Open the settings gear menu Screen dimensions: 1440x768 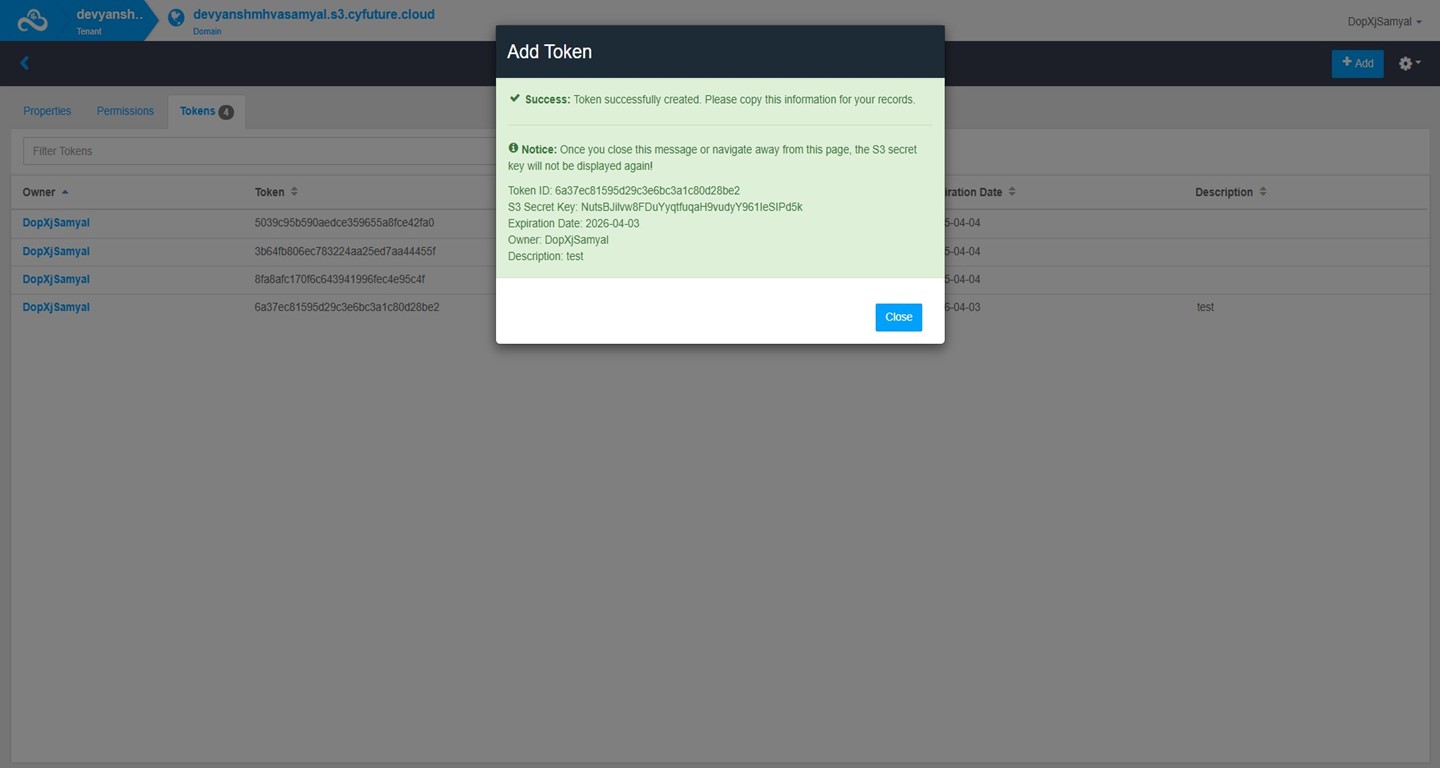1408,63
